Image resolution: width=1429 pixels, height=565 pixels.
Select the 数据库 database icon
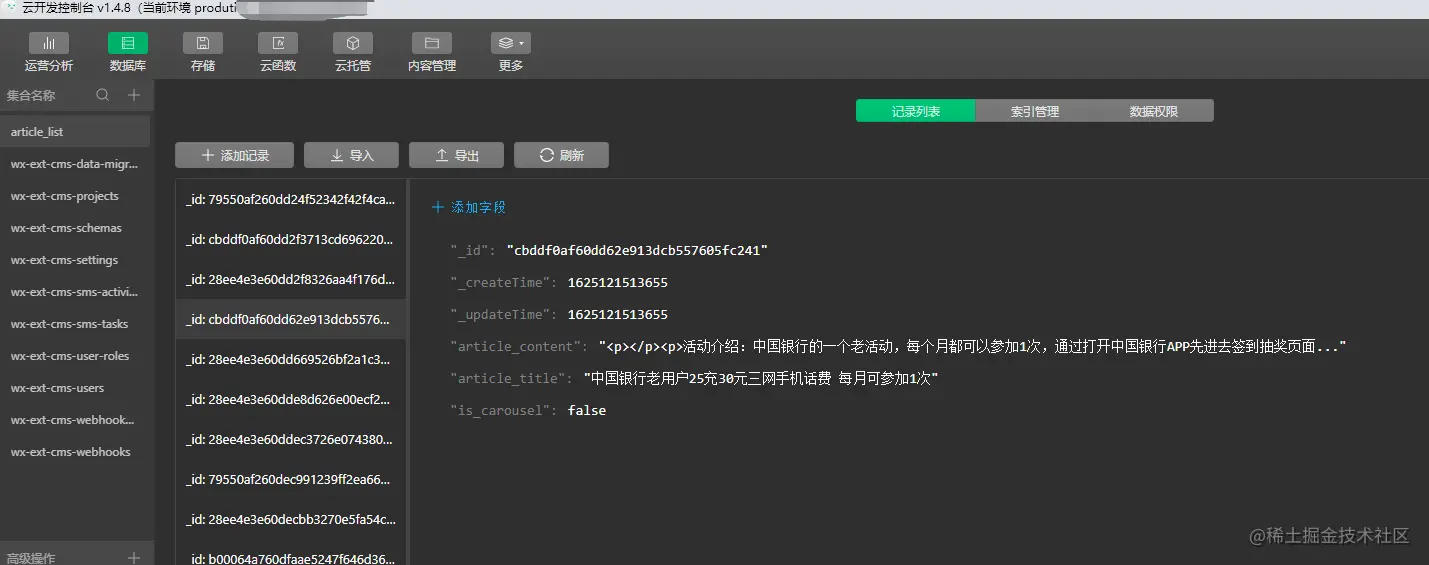tap(128, 43)
